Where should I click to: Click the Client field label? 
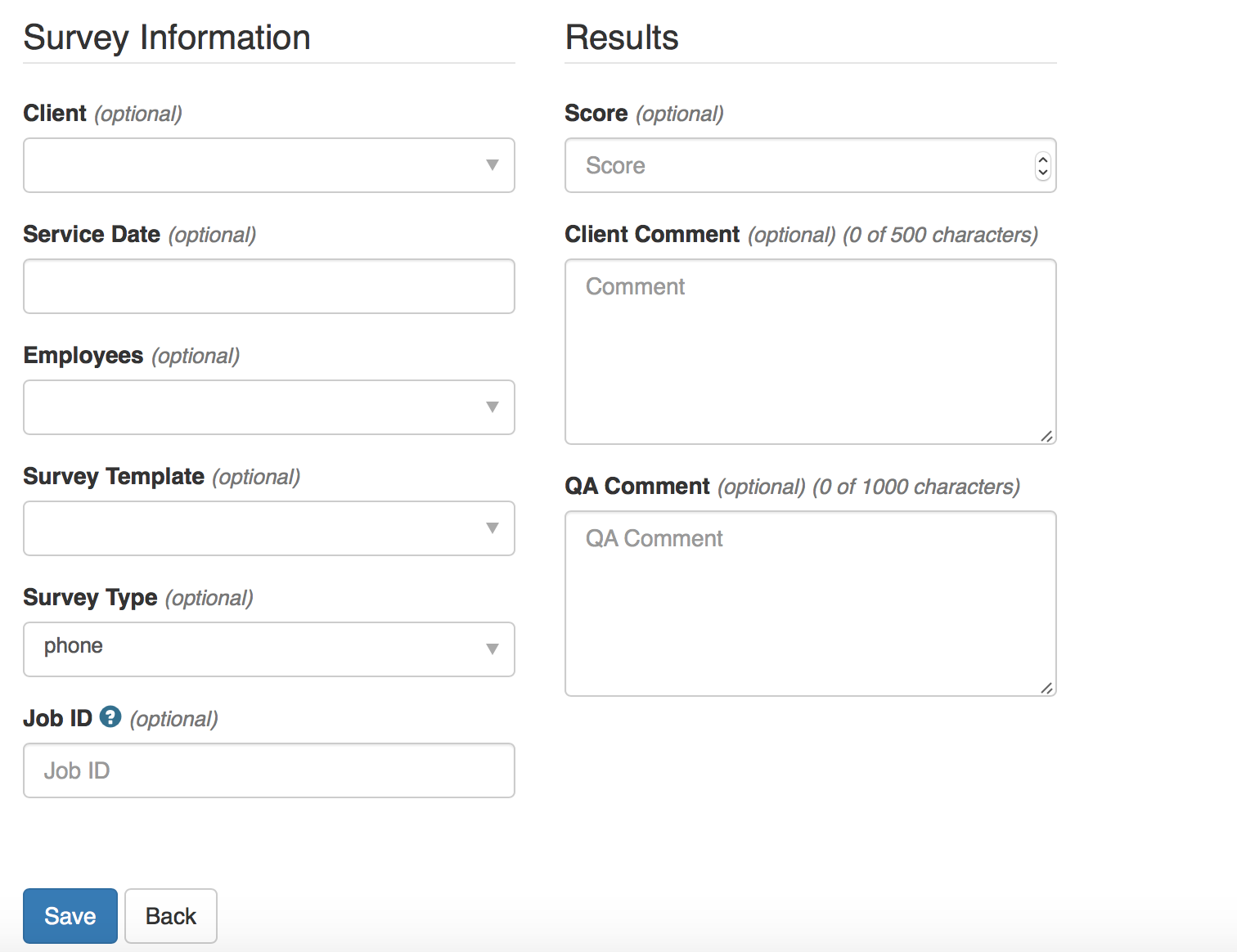(x=55, y=113)
